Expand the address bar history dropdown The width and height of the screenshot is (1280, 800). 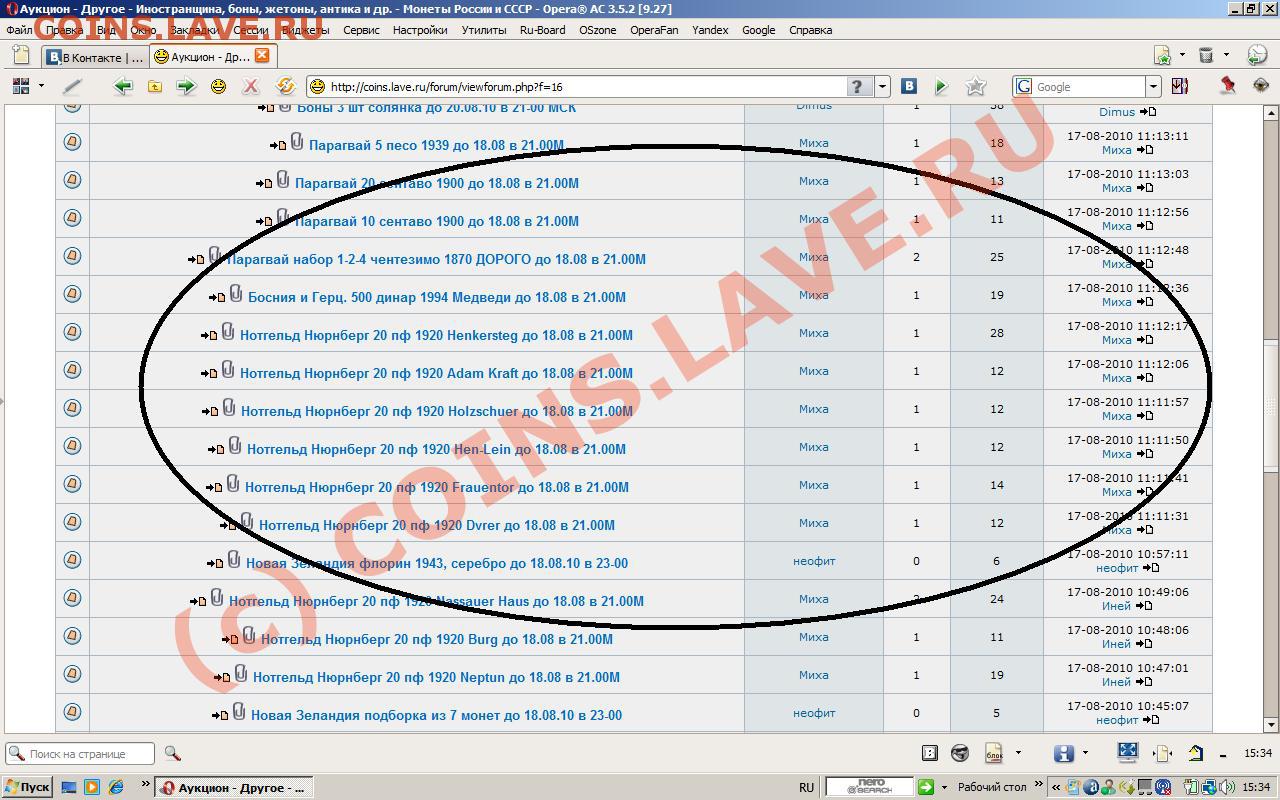(882, 87)
